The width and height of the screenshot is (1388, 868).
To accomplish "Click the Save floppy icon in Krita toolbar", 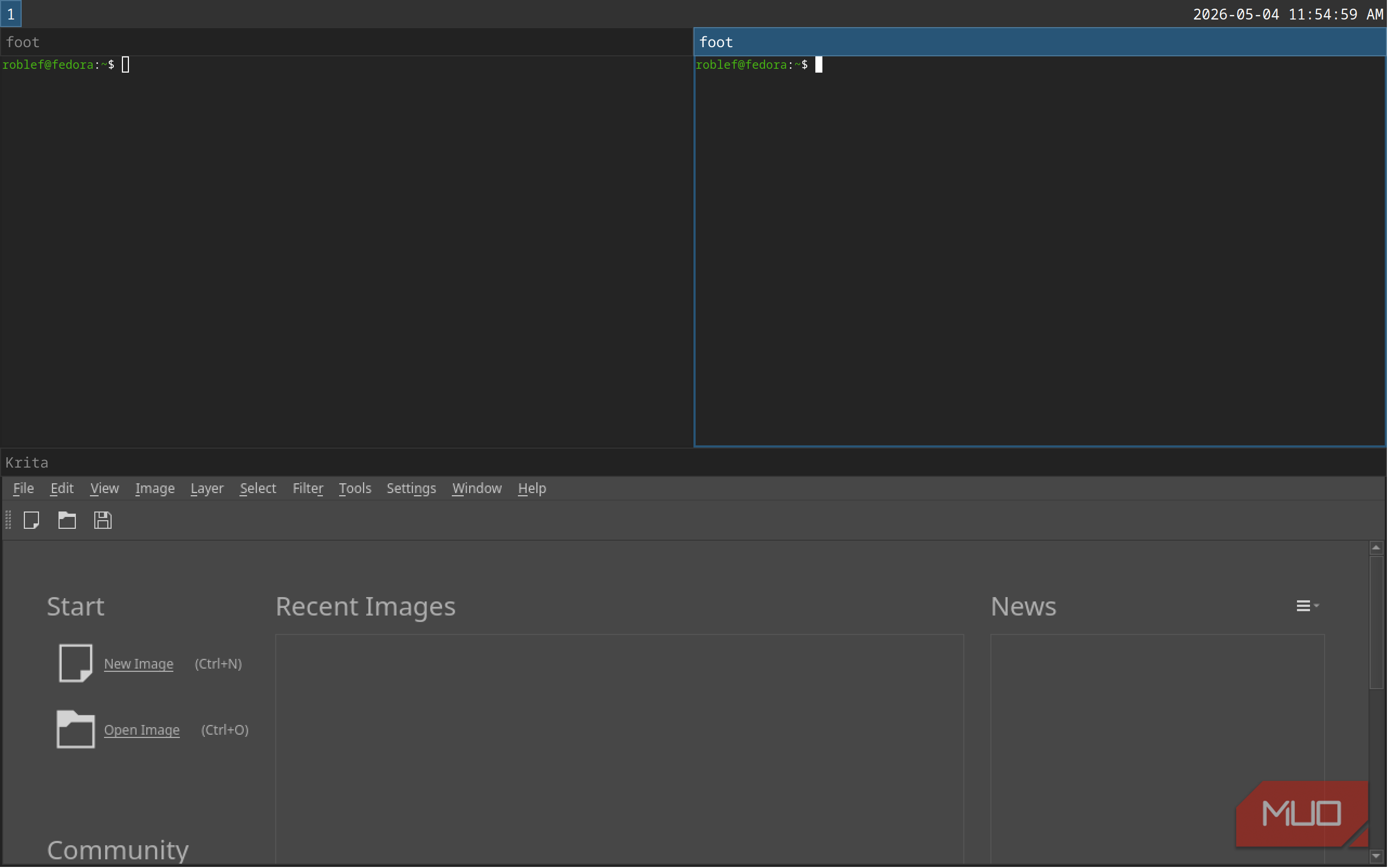I will pos(103,521).
